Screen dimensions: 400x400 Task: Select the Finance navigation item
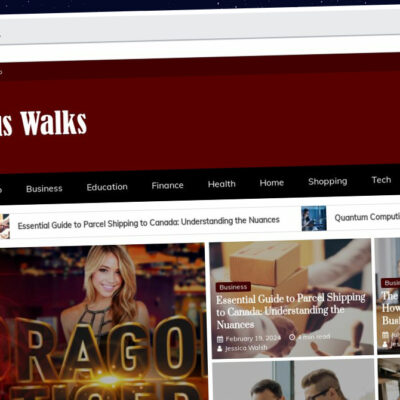tap(167, 185)
